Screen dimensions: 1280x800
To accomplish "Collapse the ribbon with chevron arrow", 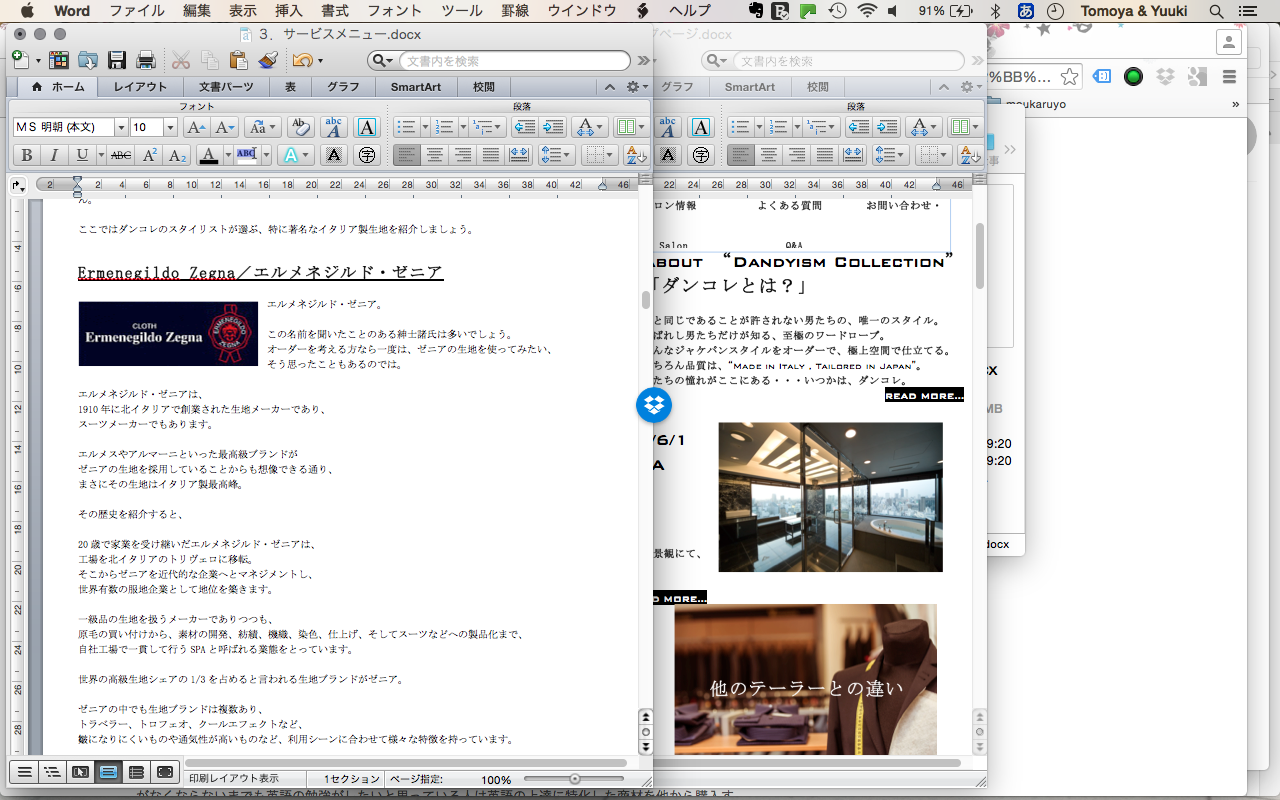I will pyautogui.click(x=610, y=87).
